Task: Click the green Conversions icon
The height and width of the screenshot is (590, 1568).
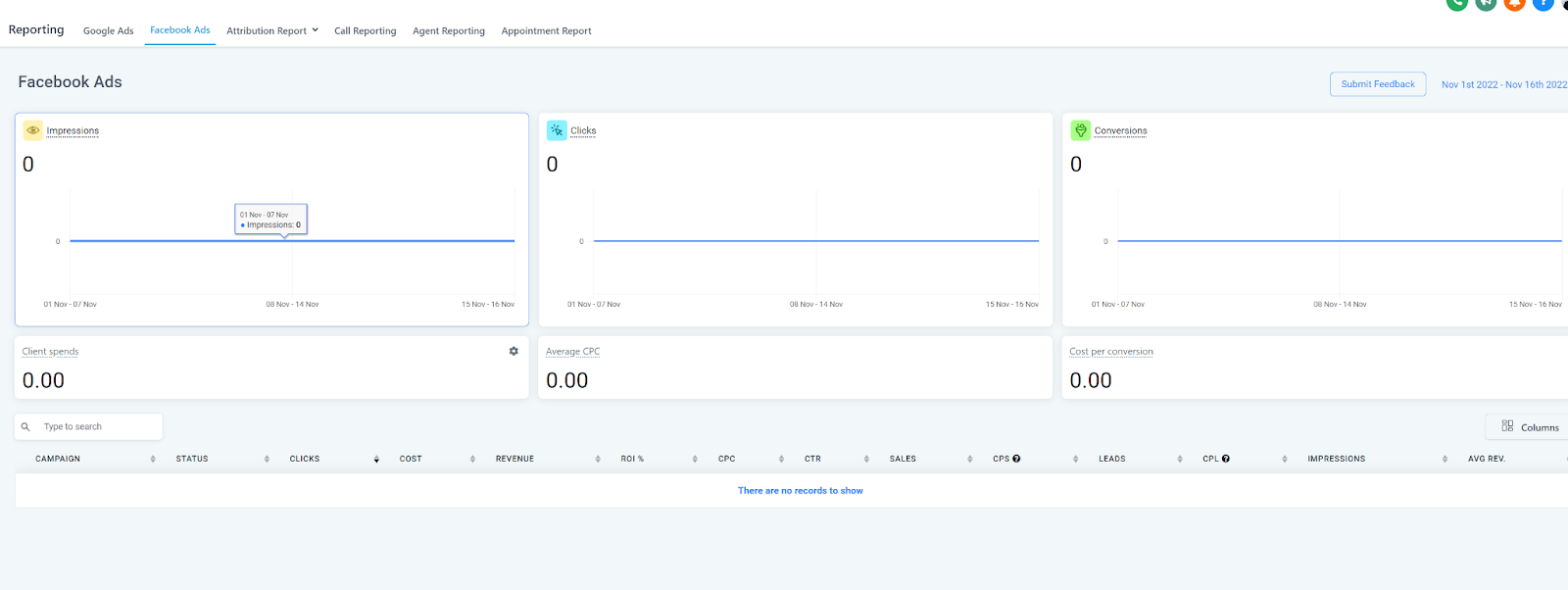Action: pyautogui.click(x=1080, y=130)
